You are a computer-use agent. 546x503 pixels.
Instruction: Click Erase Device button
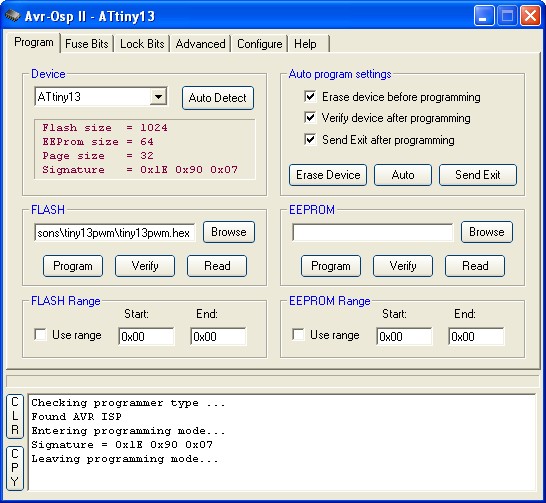click(x=328, y=175)
